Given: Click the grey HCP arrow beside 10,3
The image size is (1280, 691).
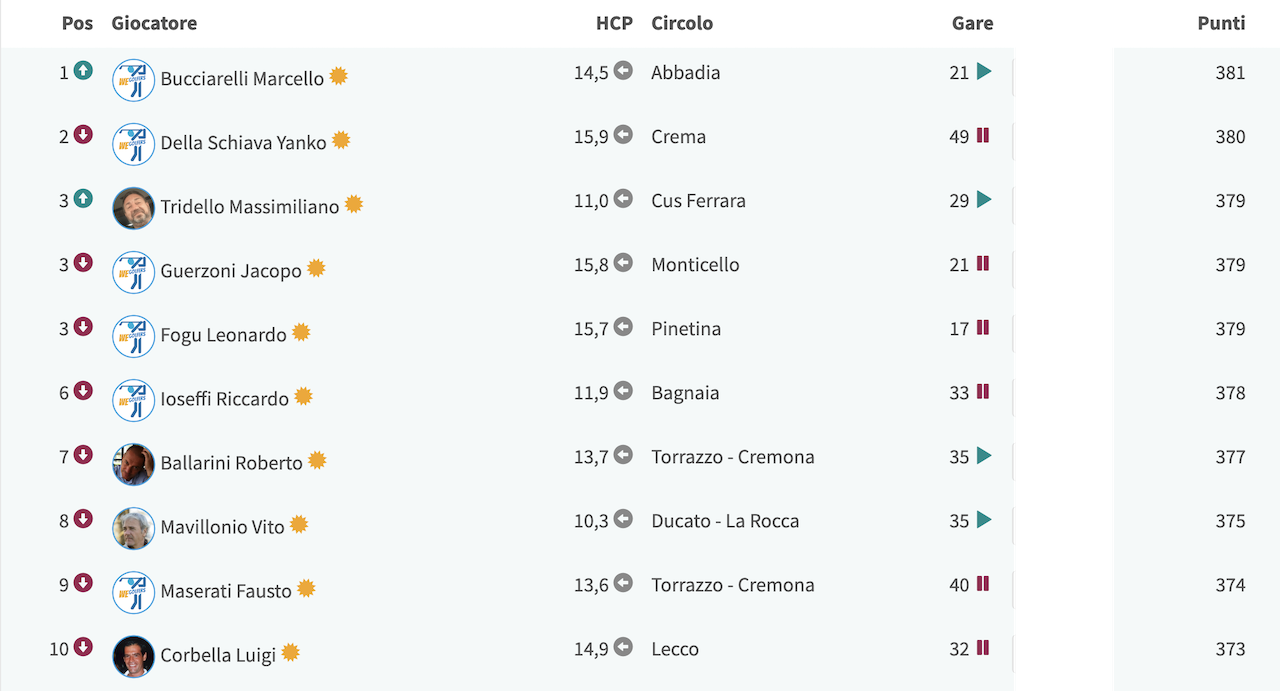Looking at the screenshot, I should tap(623, 518).
